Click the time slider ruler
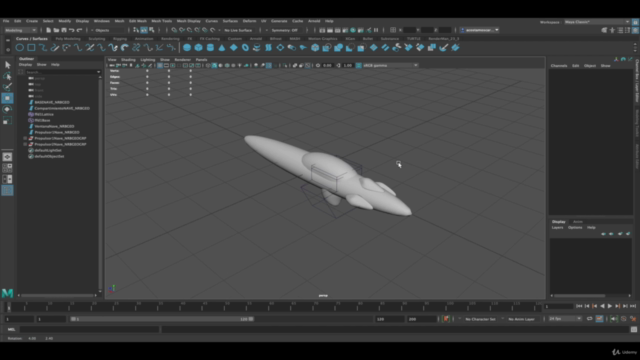This screenshot has width=640, height=360. tap(273, 306)
